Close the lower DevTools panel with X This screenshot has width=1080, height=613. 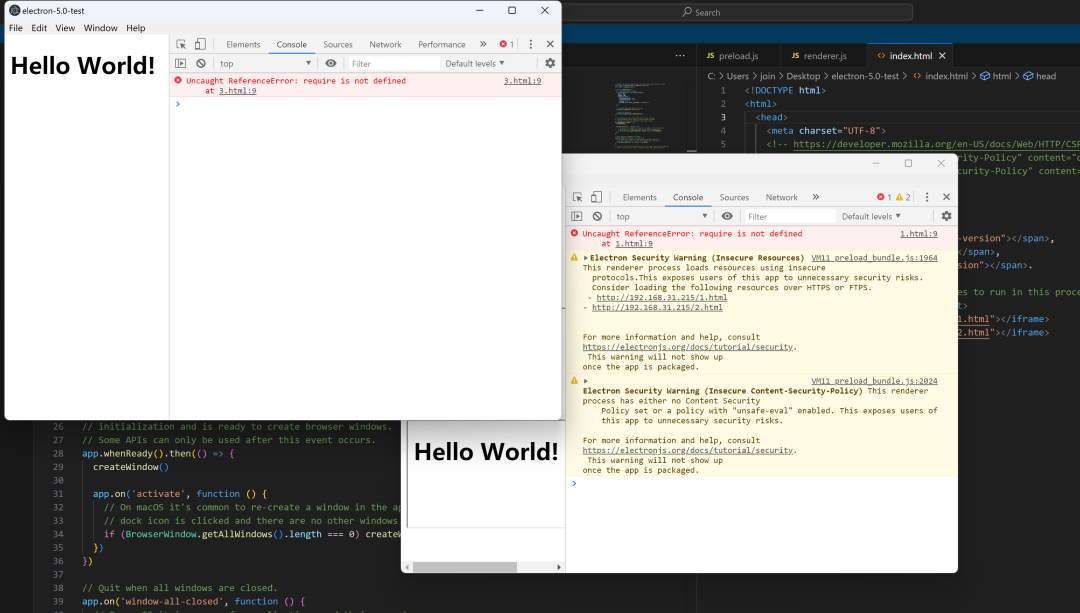coord(946,197)
